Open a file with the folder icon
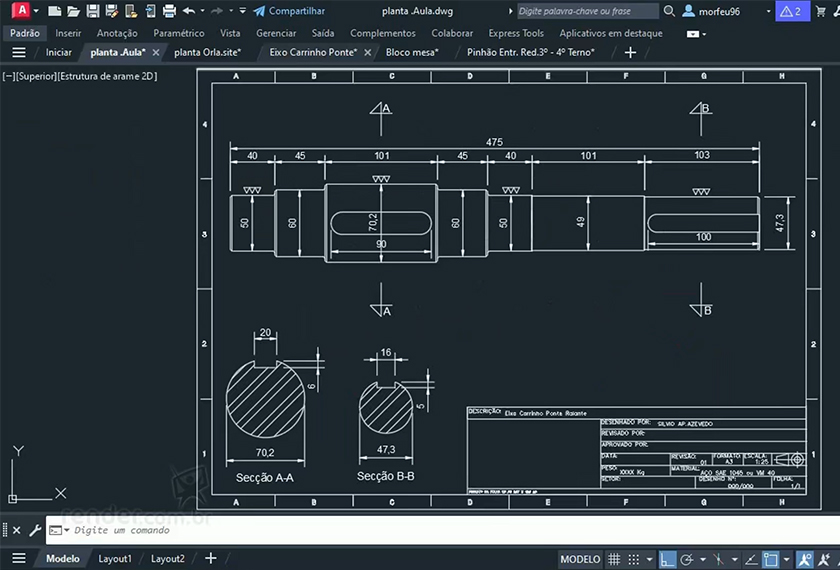Screen dimensions: 840x570 pos(74,11)
